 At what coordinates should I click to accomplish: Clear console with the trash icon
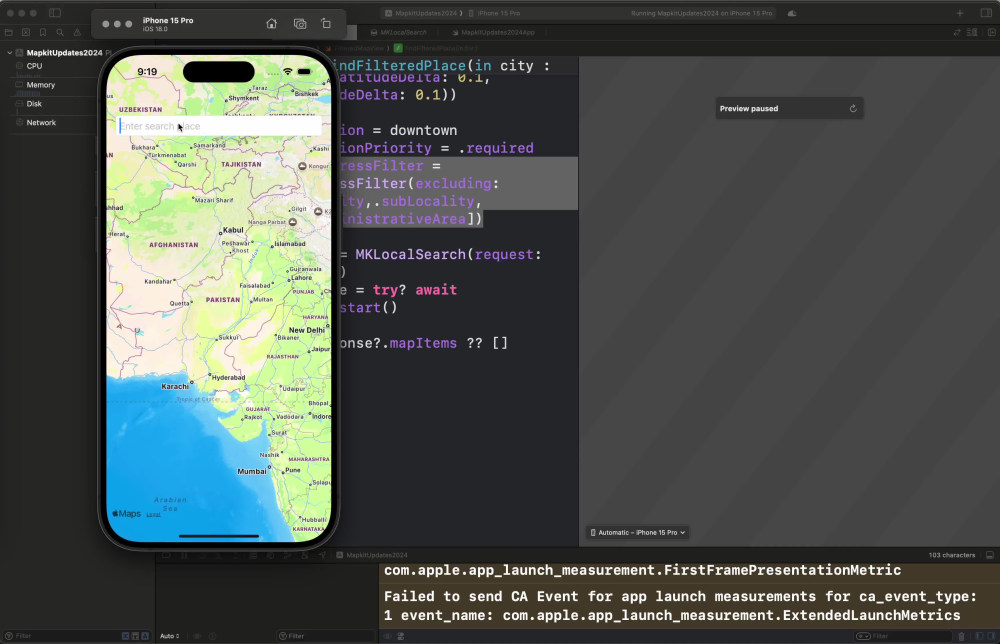click(962, 636)
